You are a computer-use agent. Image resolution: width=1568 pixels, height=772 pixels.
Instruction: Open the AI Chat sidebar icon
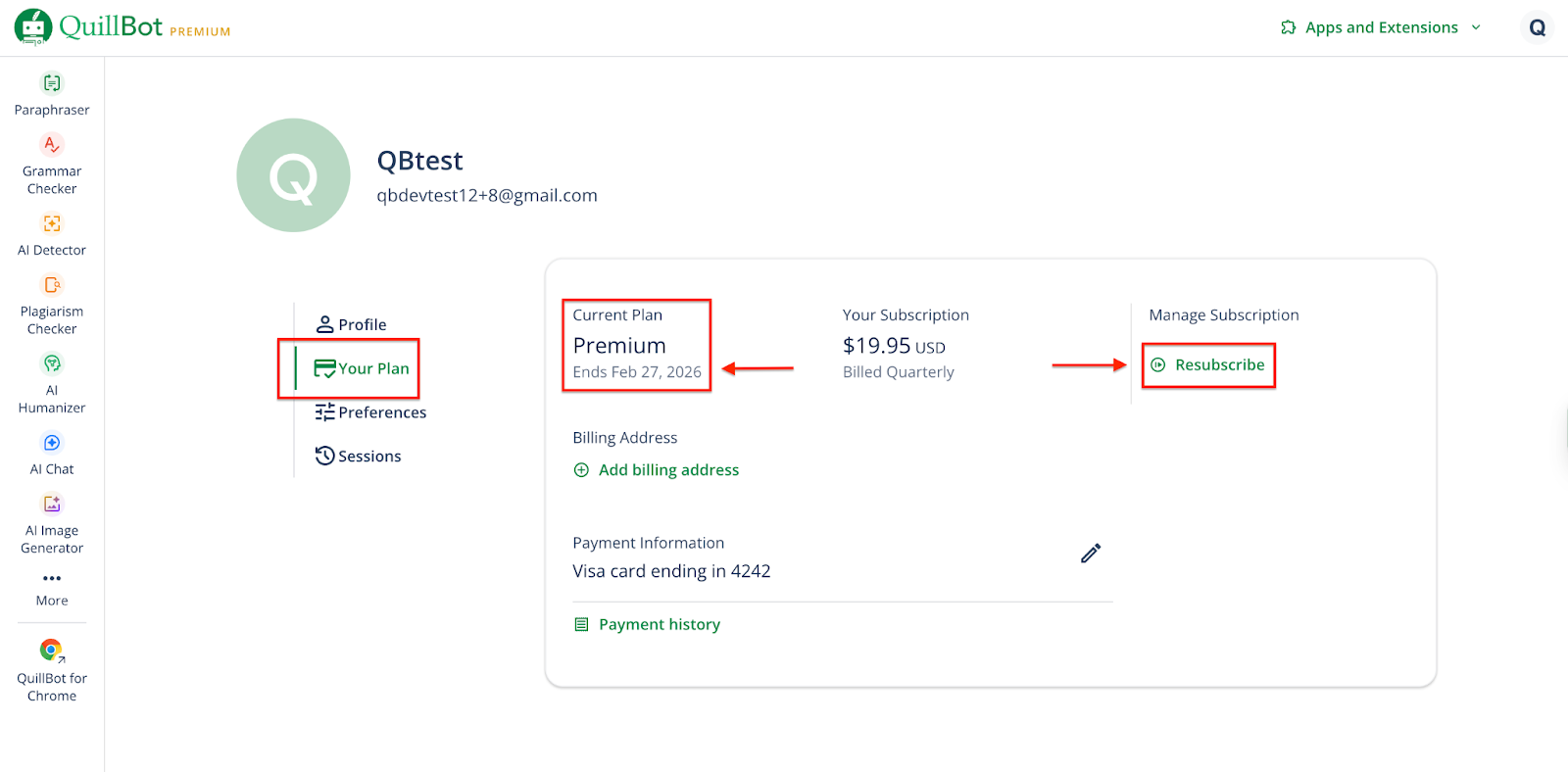52,444
